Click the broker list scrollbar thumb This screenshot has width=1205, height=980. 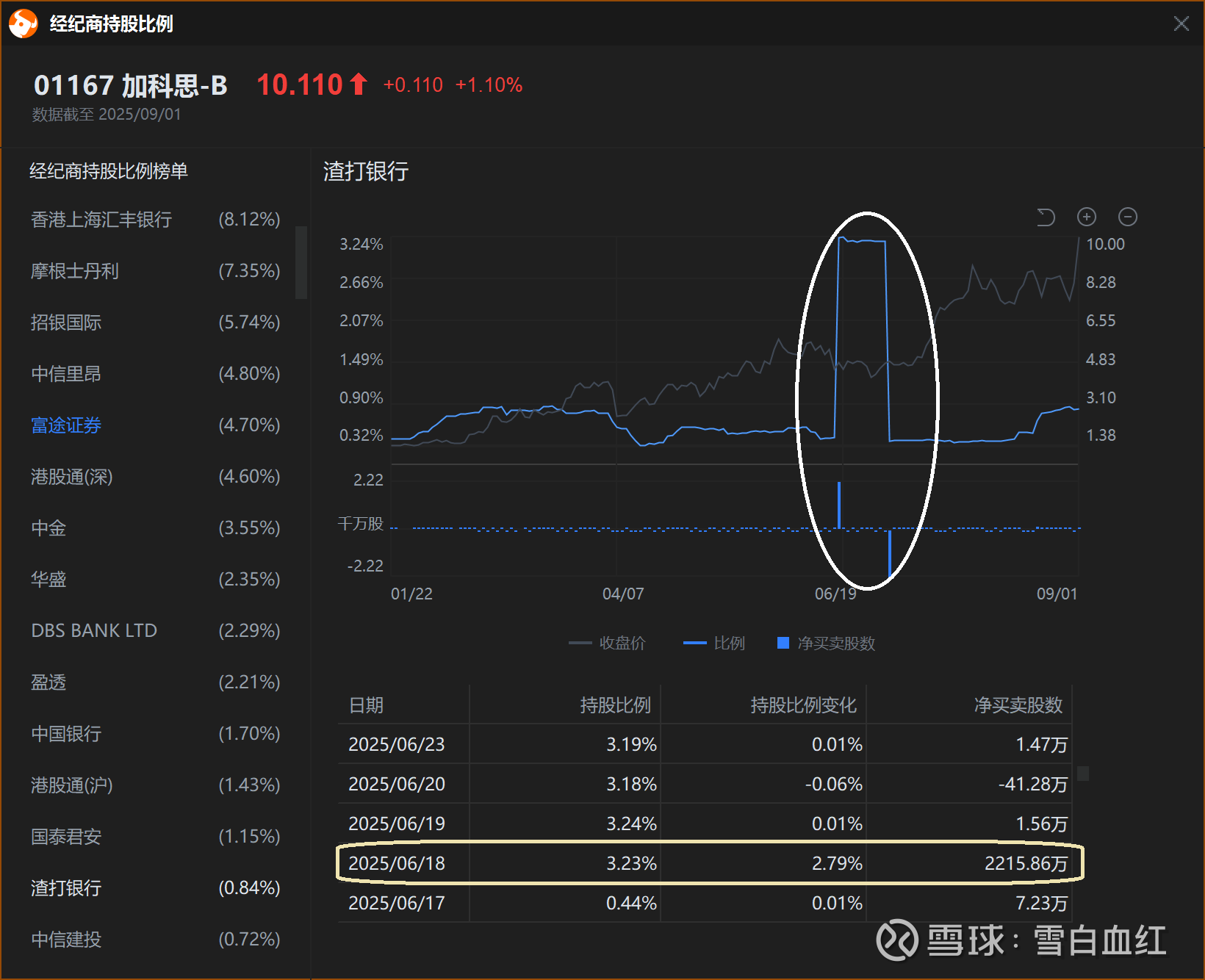[301, 262]
